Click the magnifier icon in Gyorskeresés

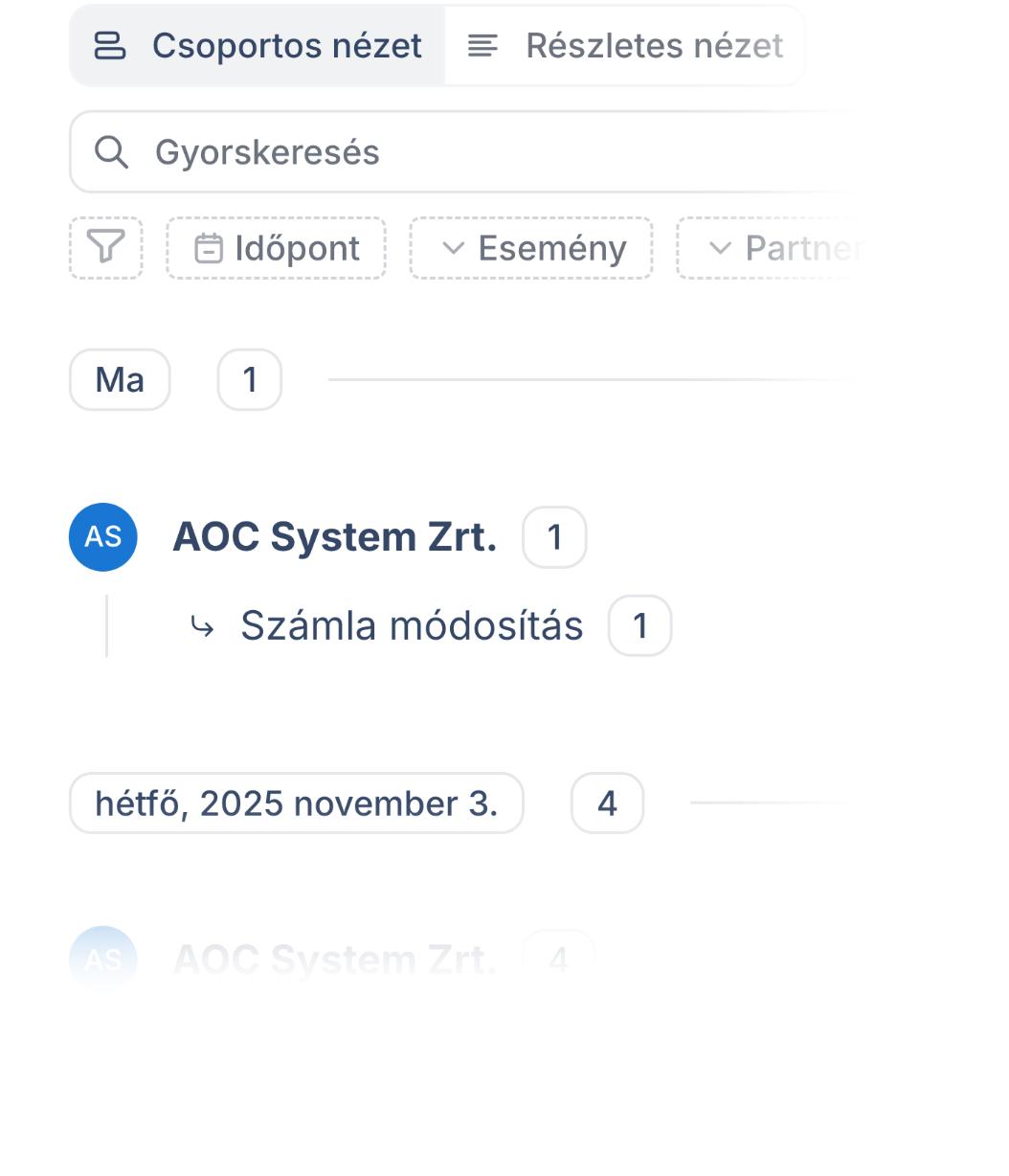pyautogui.click(x=112, y=152)
